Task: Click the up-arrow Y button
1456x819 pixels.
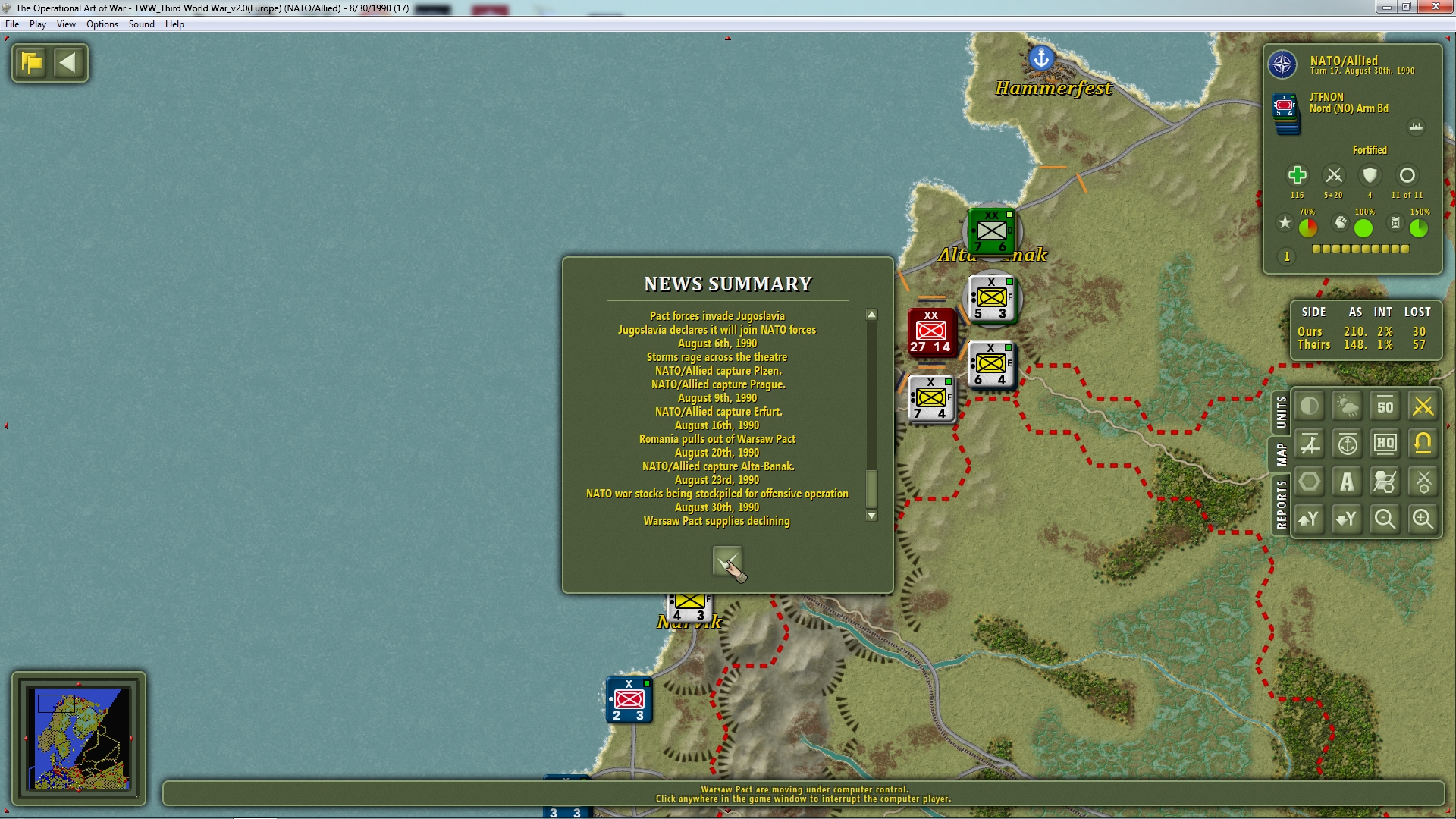Action: point(1310,519)
